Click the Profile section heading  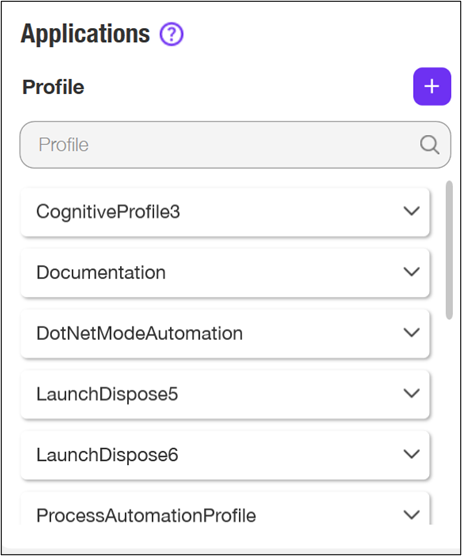[x=53, y=87]
